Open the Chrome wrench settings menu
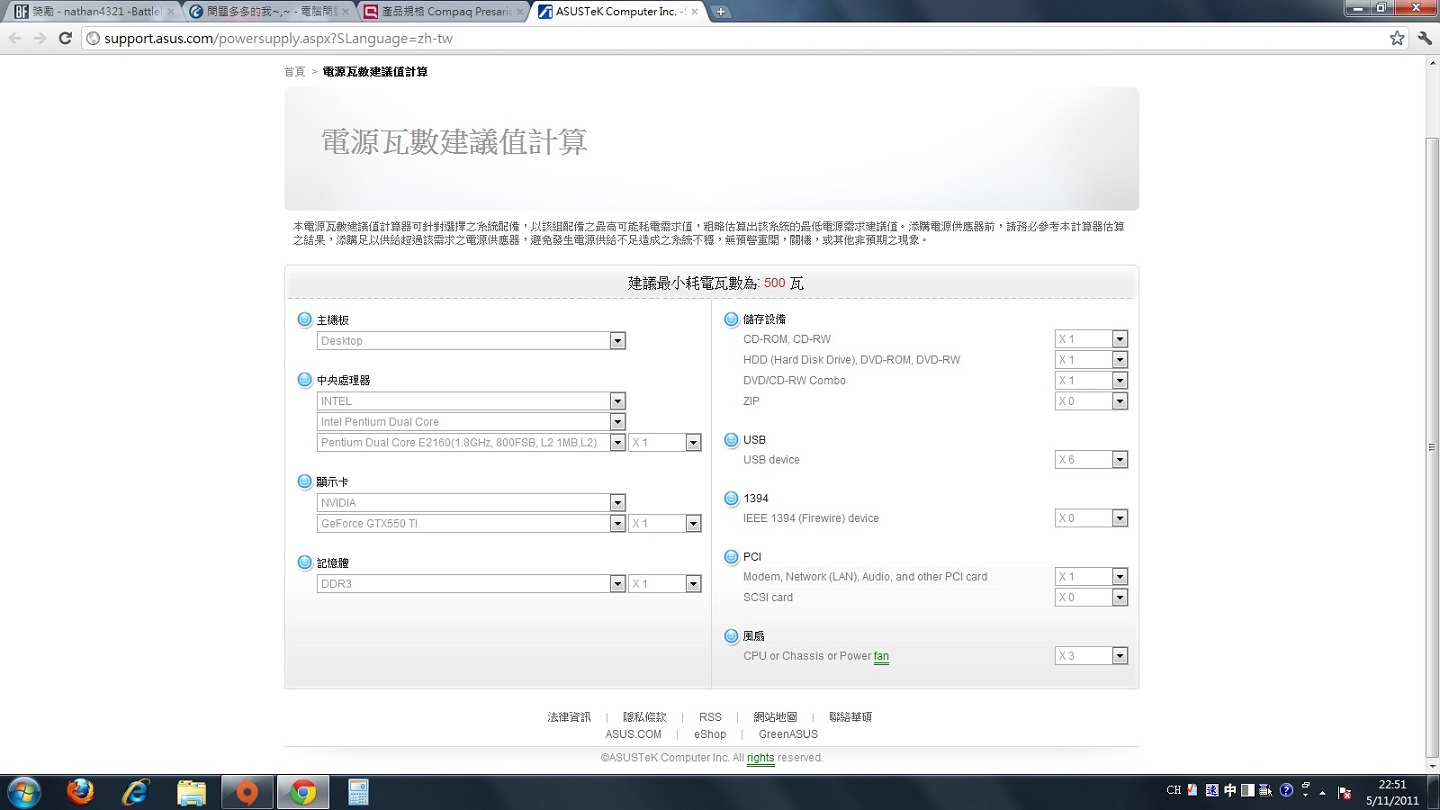The width and height of the screenshot is (1440, 810). pyautogui.click(x=1425, y=38)
